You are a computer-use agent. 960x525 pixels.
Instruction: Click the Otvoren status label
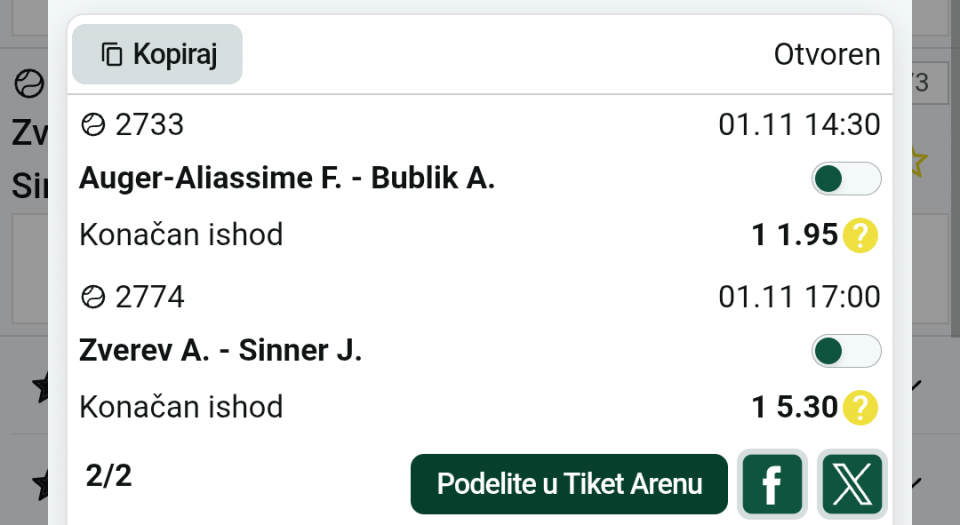click(x=827, y=55)
